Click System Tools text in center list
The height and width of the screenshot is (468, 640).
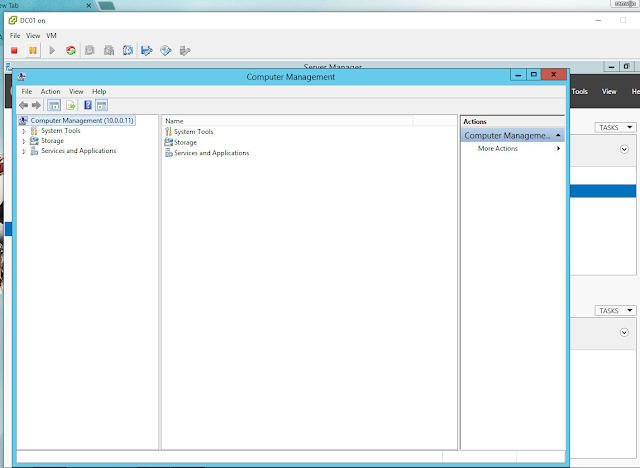[x=193, y=131]
